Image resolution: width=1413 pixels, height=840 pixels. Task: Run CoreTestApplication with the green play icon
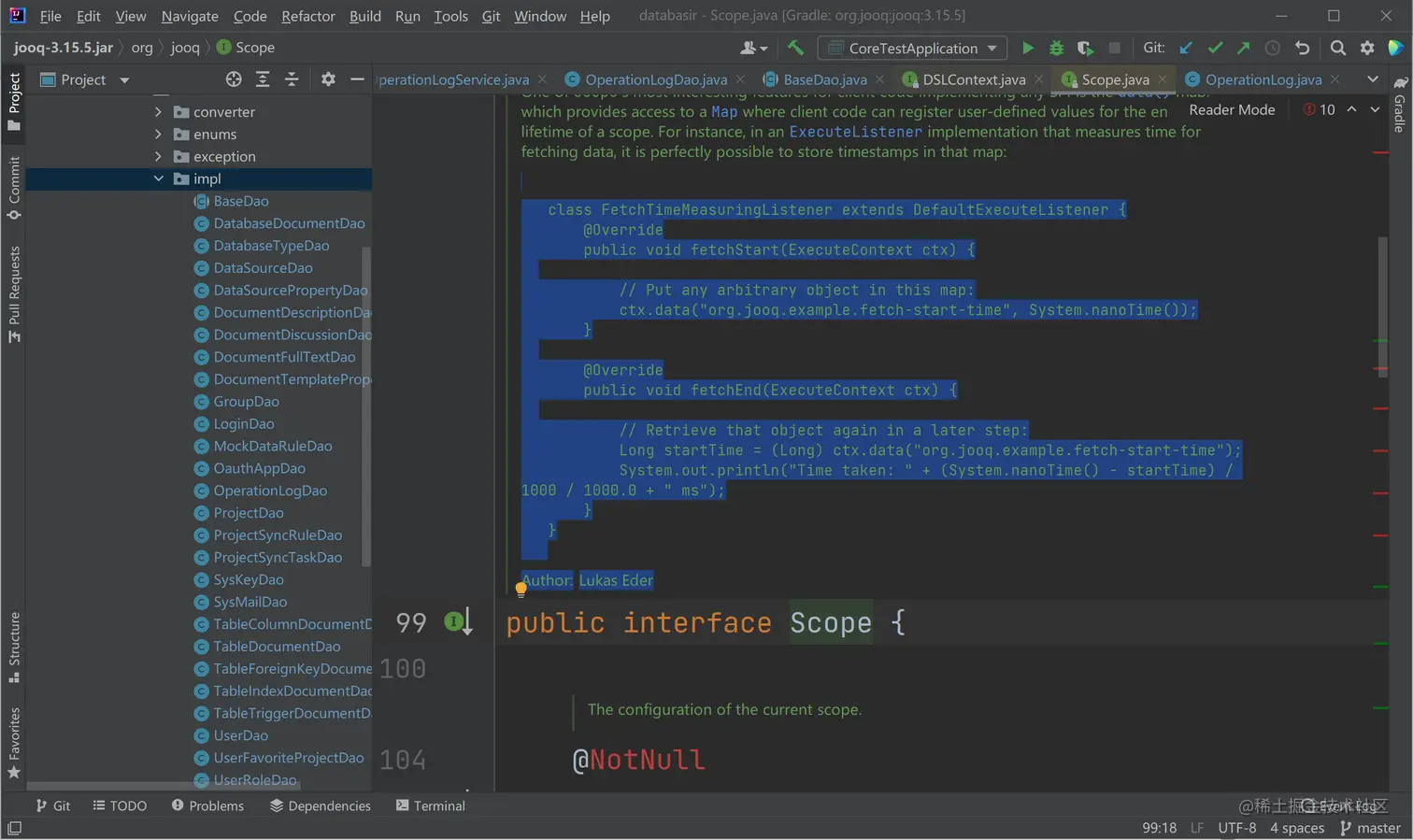1027,48
